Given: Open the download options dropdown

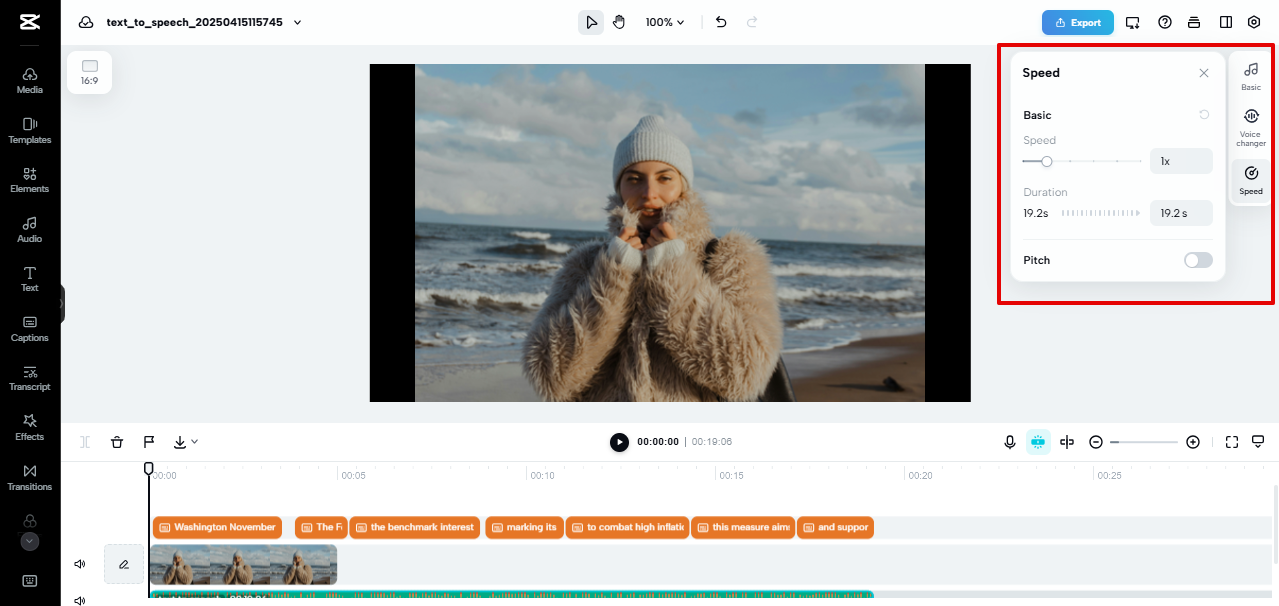Looking at the screenshot, I should 185,442.
